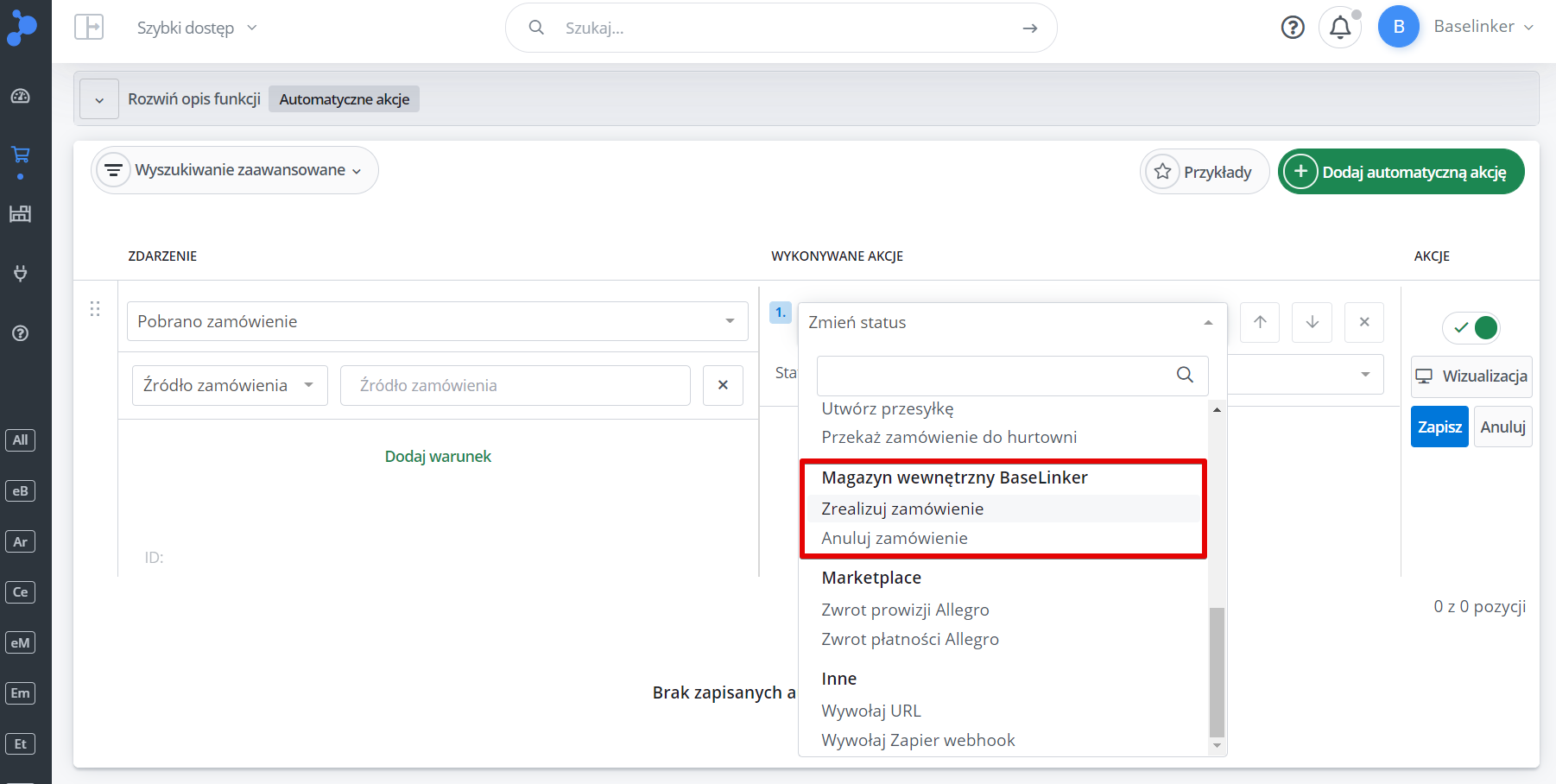
Task: Click the dropdown scrollbar up arrow
Action: pos(1217,410)
